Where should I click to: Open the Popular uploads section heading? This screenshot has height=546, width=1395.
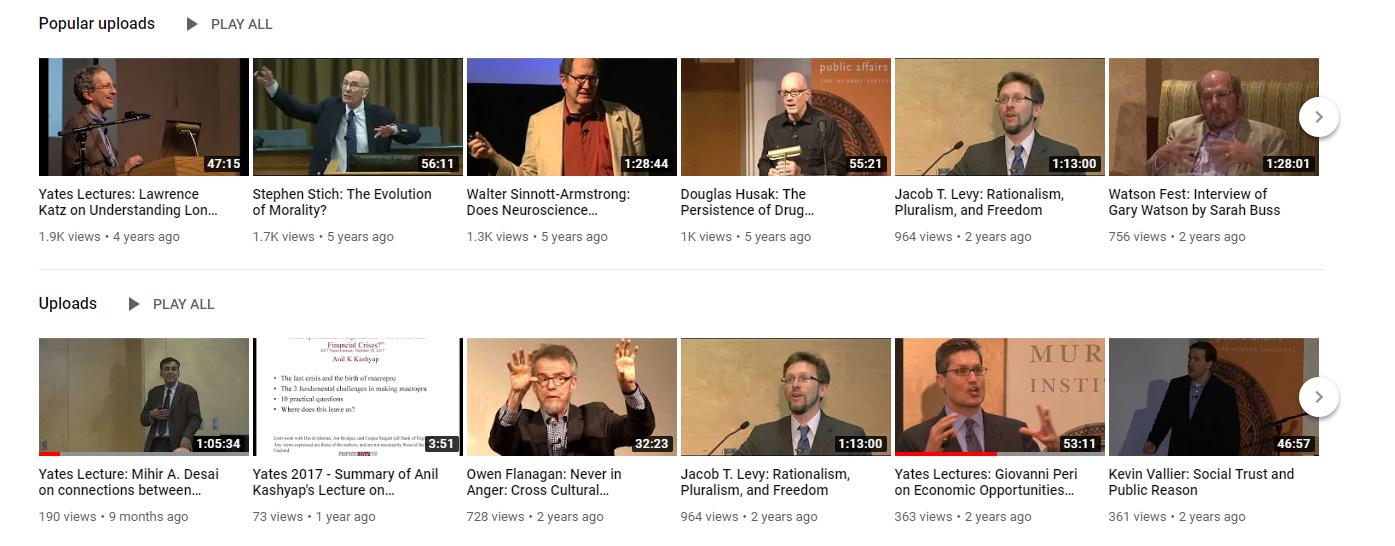click(x=97, y=23)
